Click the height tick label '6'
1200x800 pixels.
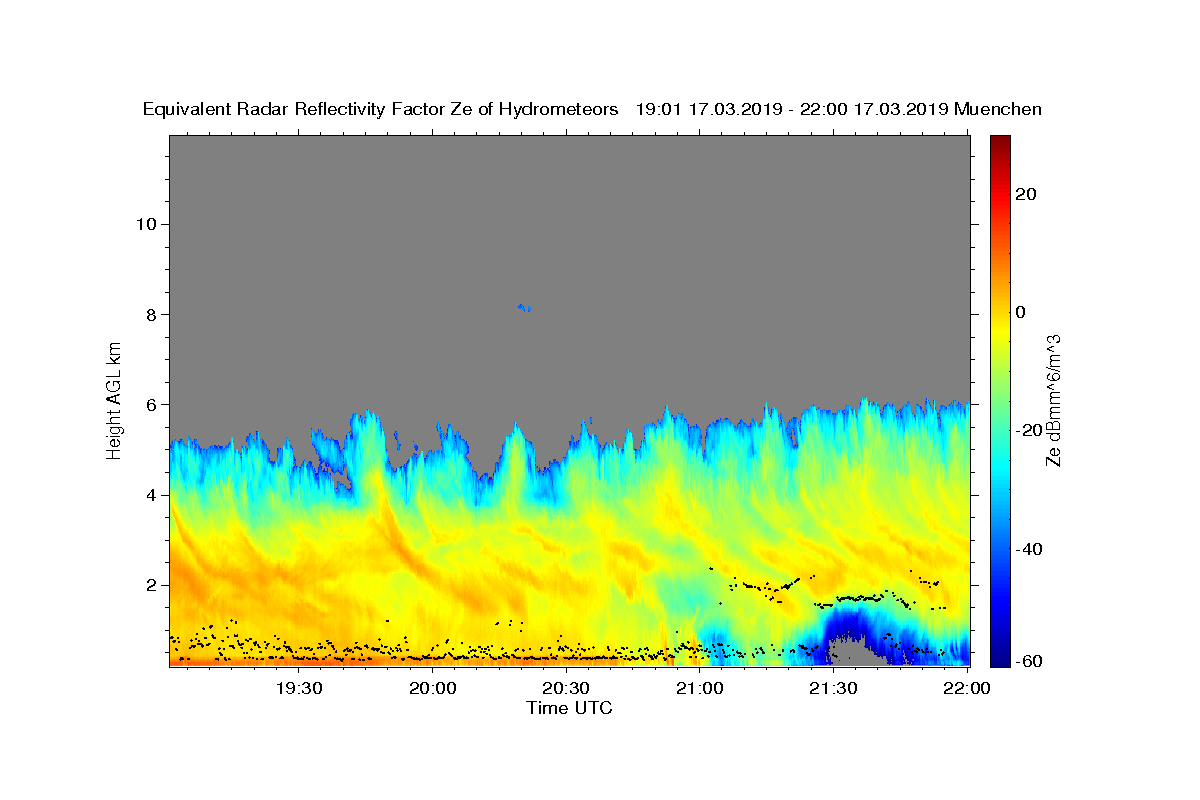(x=151, y=404)
